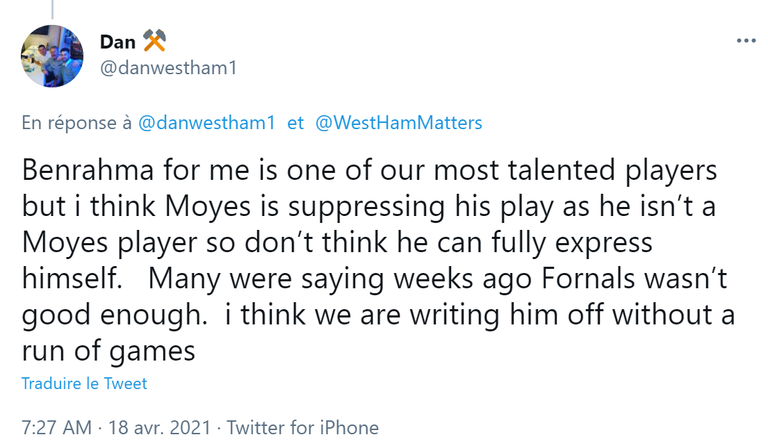Click "Traduire le Tweet" to translate
This screenshot has height=448, width=768.
coord(84,383)
